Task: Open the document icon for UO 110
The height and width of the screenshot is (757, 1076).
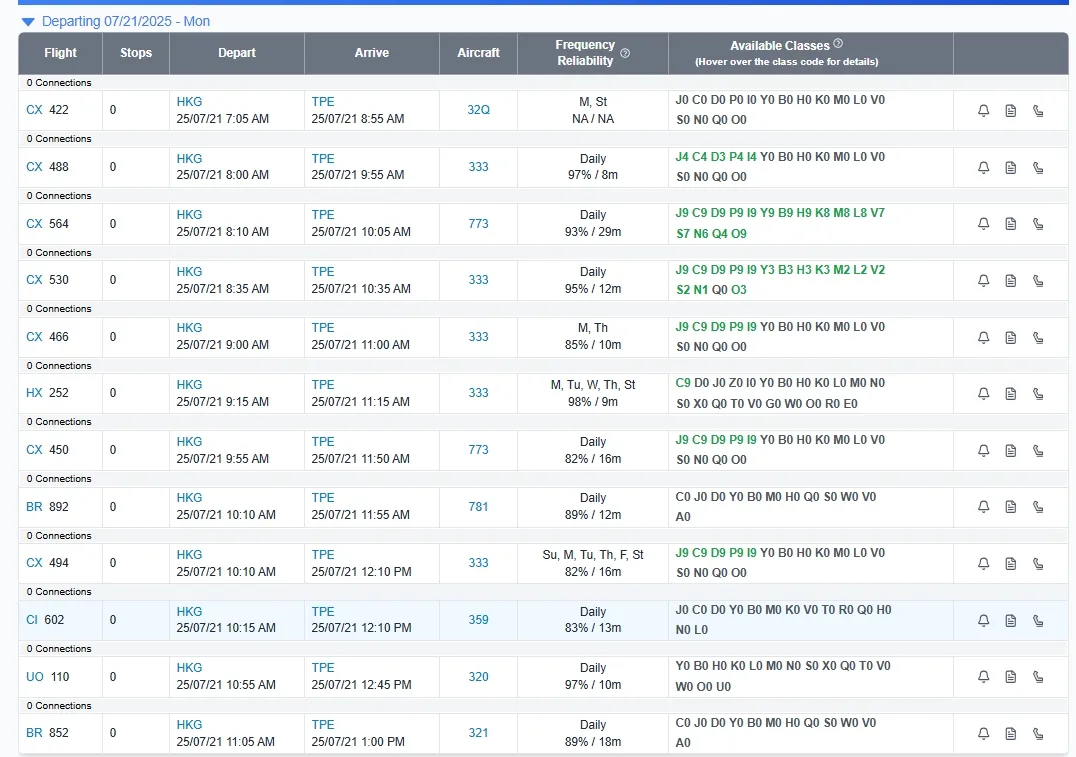Action: (1011, 677)
